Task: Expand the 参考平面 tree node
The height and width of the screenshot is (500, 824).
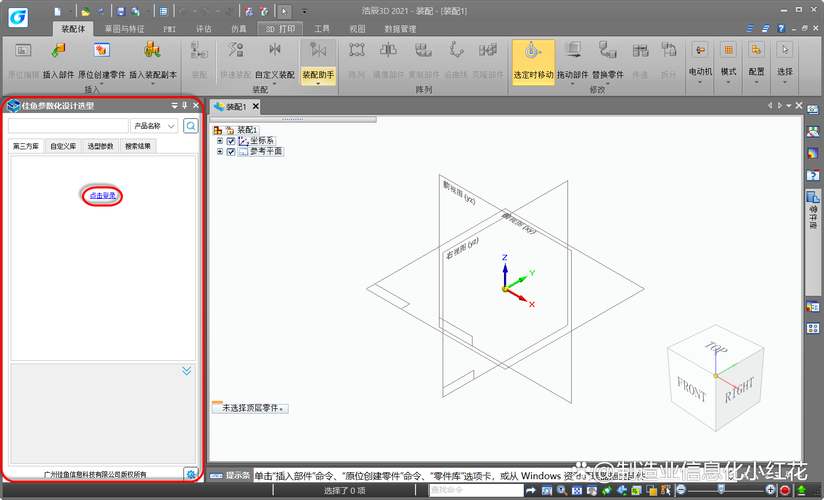Action: (220, 151)
